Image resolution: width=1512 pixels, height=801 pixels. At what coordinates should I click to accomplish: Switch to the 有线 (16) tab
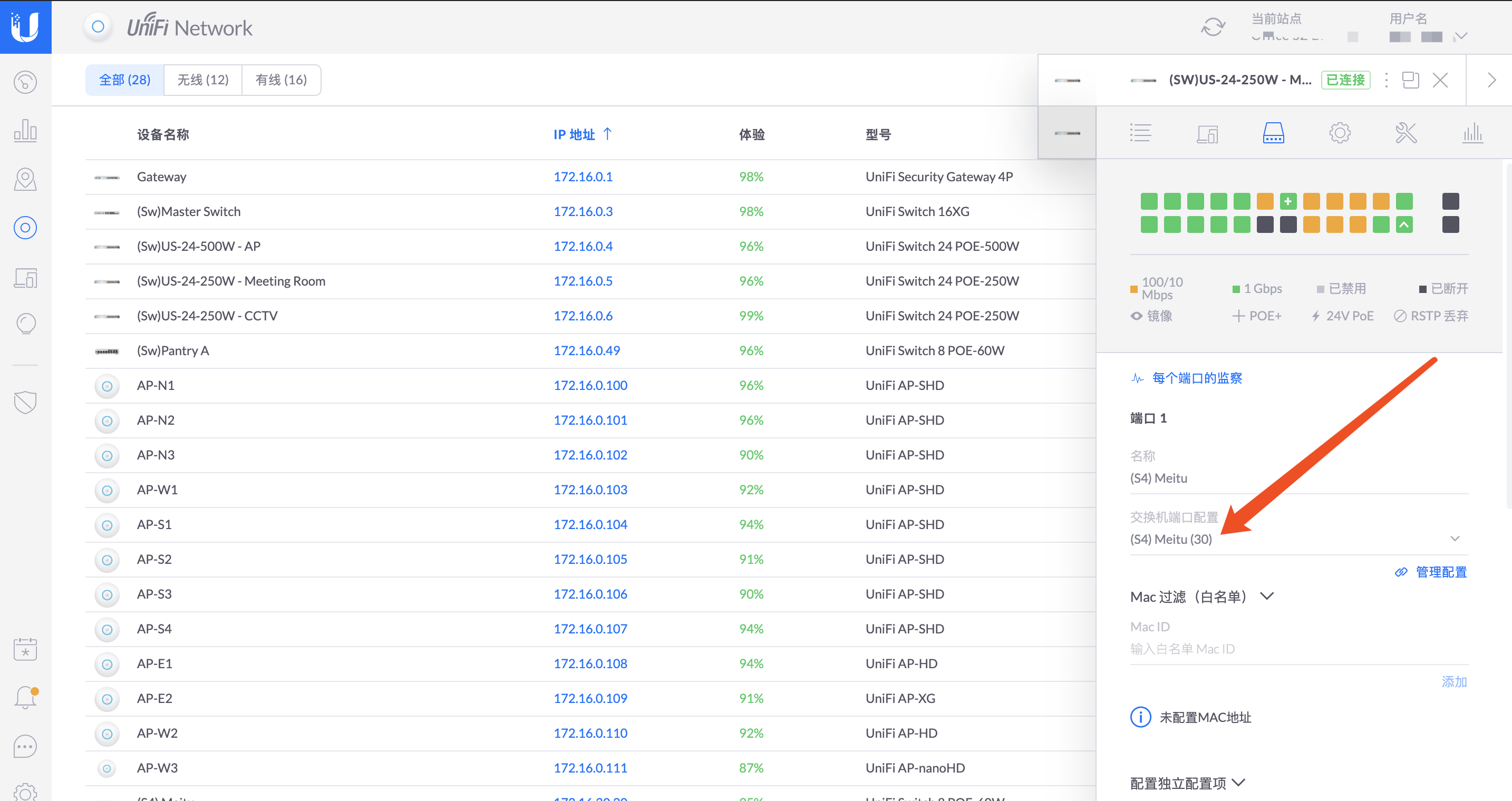point(281,80)
